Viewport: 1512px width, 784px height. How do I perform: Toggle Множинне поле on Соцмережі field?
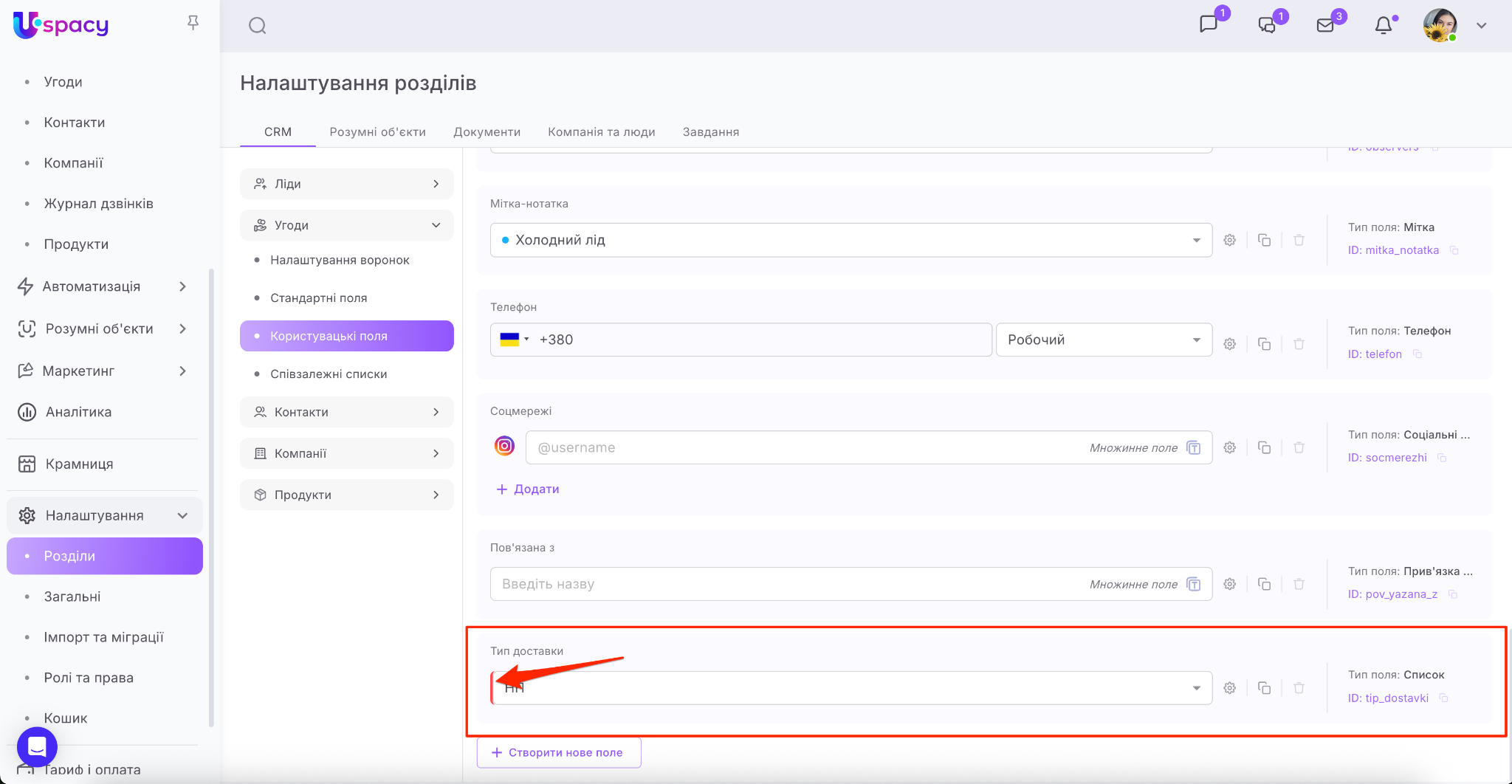tap(1193, 448)
